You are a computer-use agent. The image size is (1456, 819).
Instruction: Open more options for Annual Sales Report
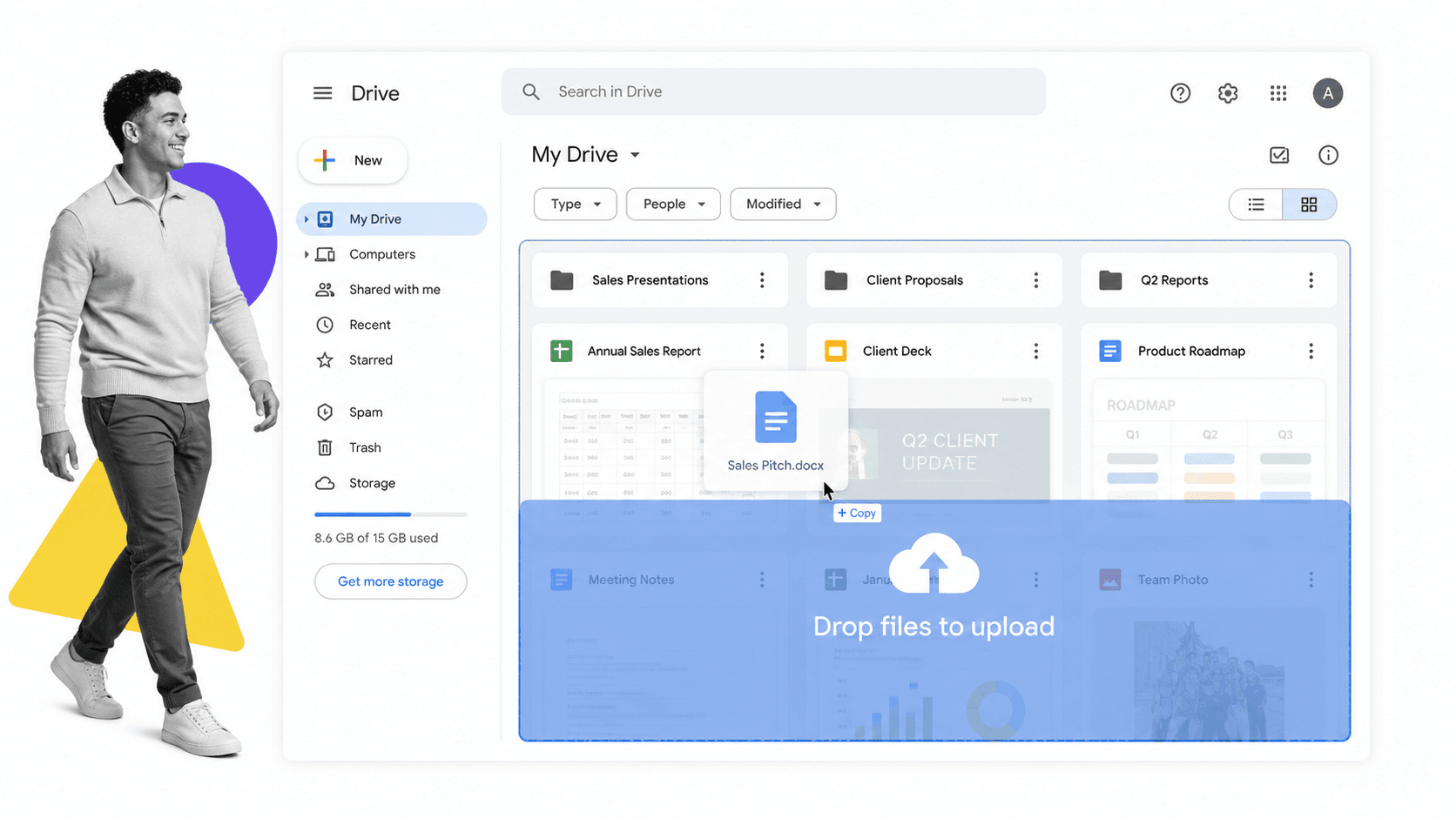tap(762, 351)
